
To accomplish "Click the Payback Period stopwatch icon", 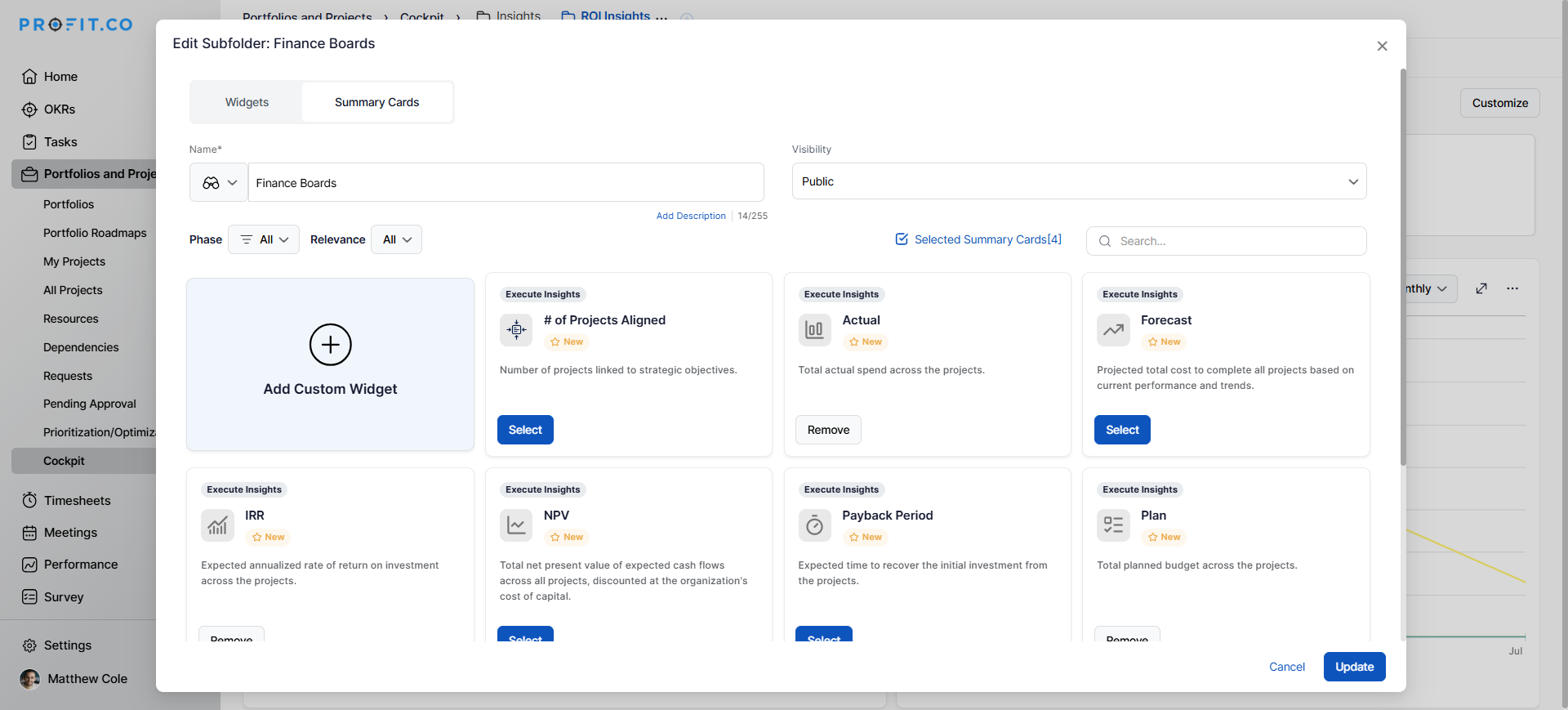I will tap(814, 525).
